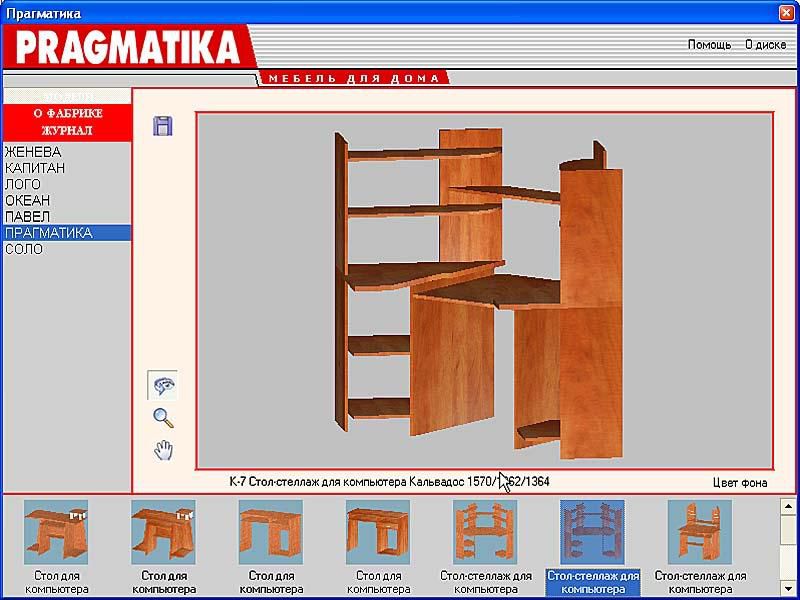Select the КАПИТАН collection

36,168
